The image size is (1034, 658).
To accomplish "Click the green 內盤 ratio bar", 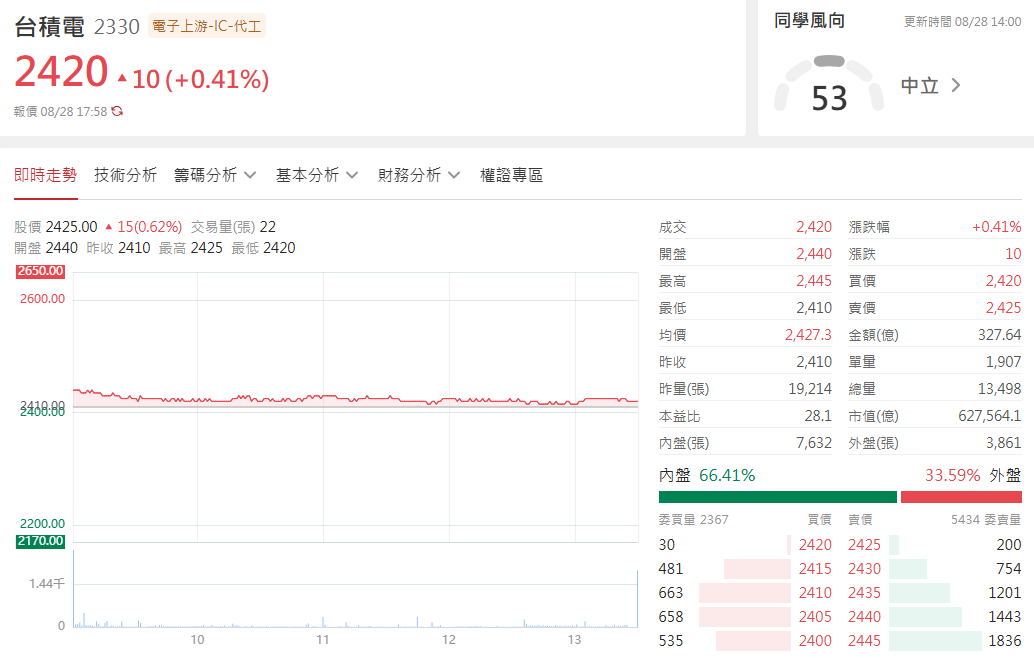I will pyautogui.click(x=777, y=497).
